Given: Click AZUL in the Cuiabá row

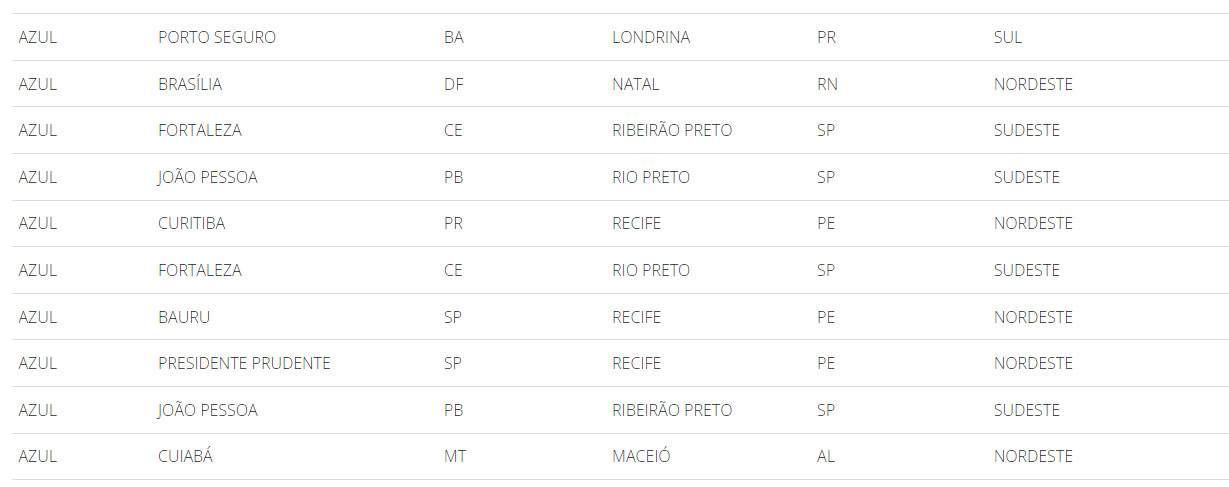Looking at the screenshot, I should click(x=38, y=456).
